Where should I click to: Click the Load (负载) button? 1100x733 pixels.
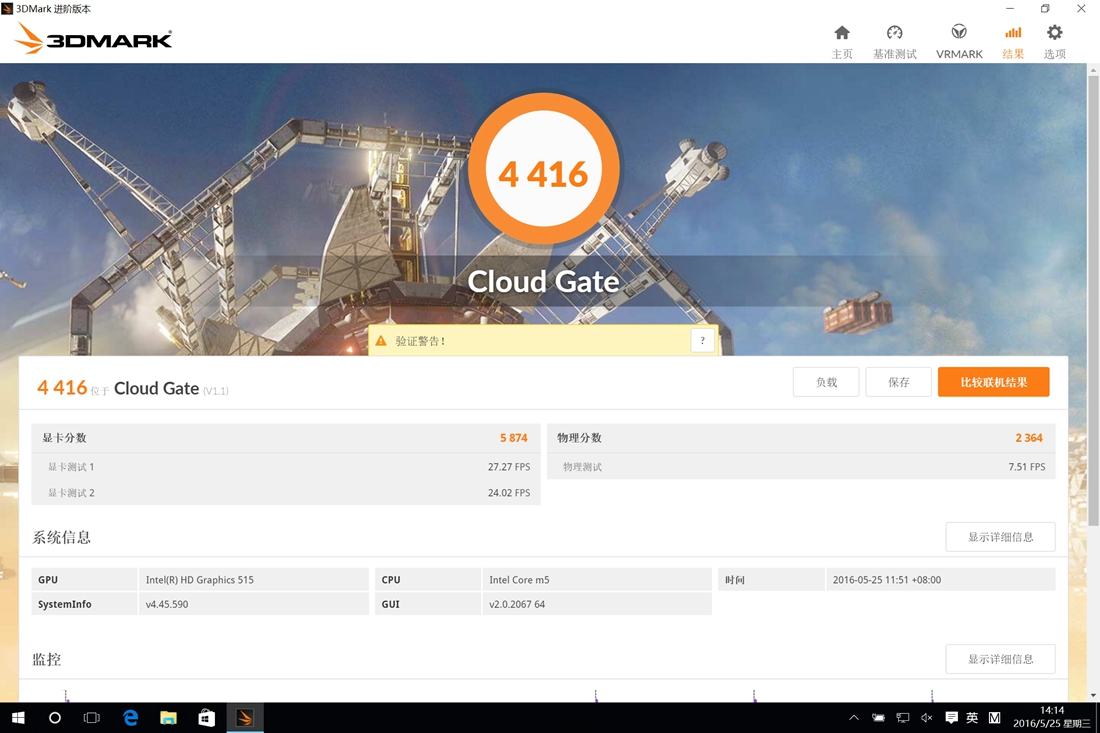tap(826, 382)
